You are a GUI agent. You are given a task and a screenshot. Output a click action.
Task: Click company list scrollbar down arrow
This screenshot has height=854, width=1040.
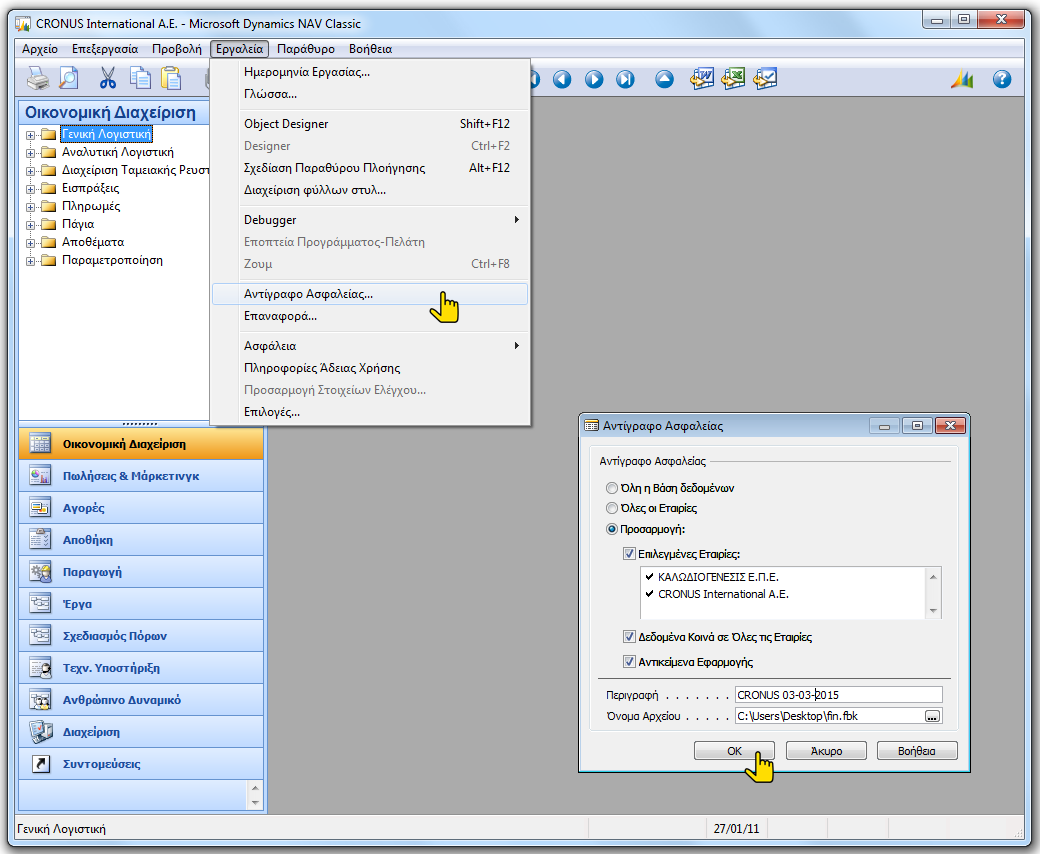click(933, 611)
